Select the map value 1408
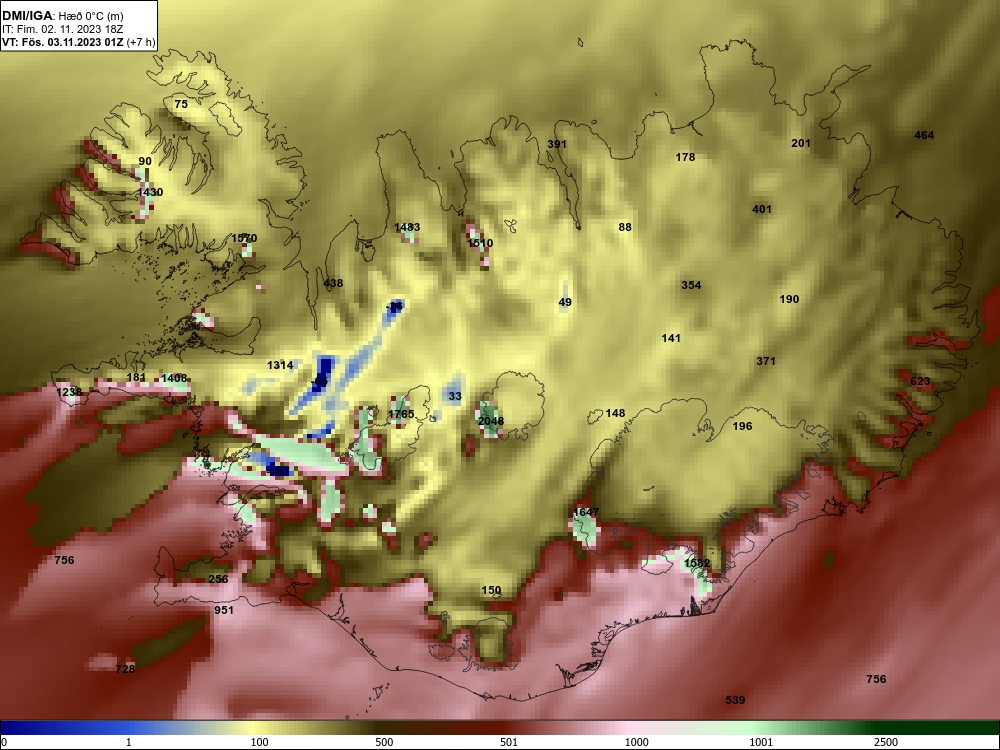This screenshot has height=750, width=1000. (x=174, y=378)
